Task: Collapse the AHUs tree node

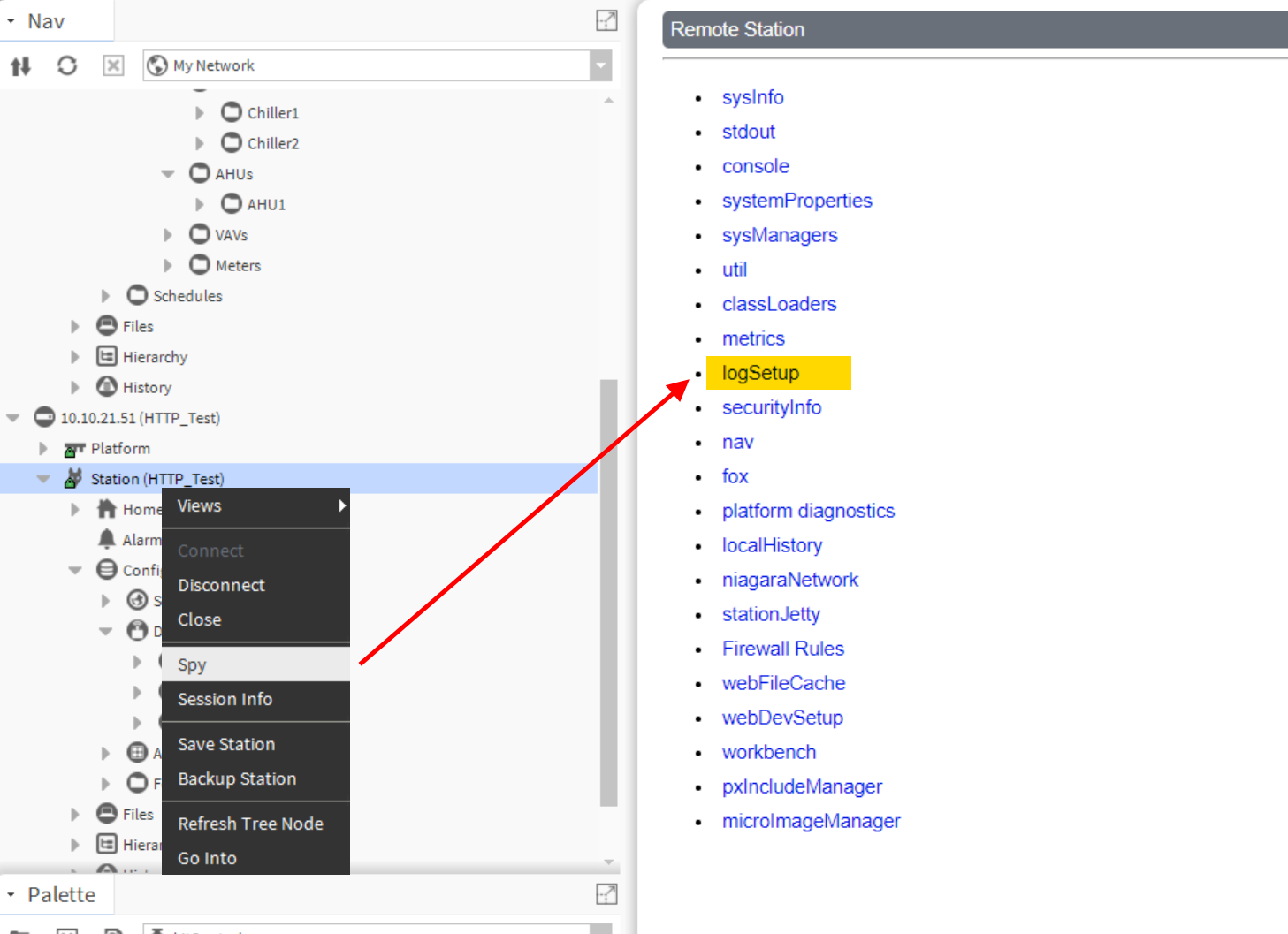Action: (x=168, y=173)
